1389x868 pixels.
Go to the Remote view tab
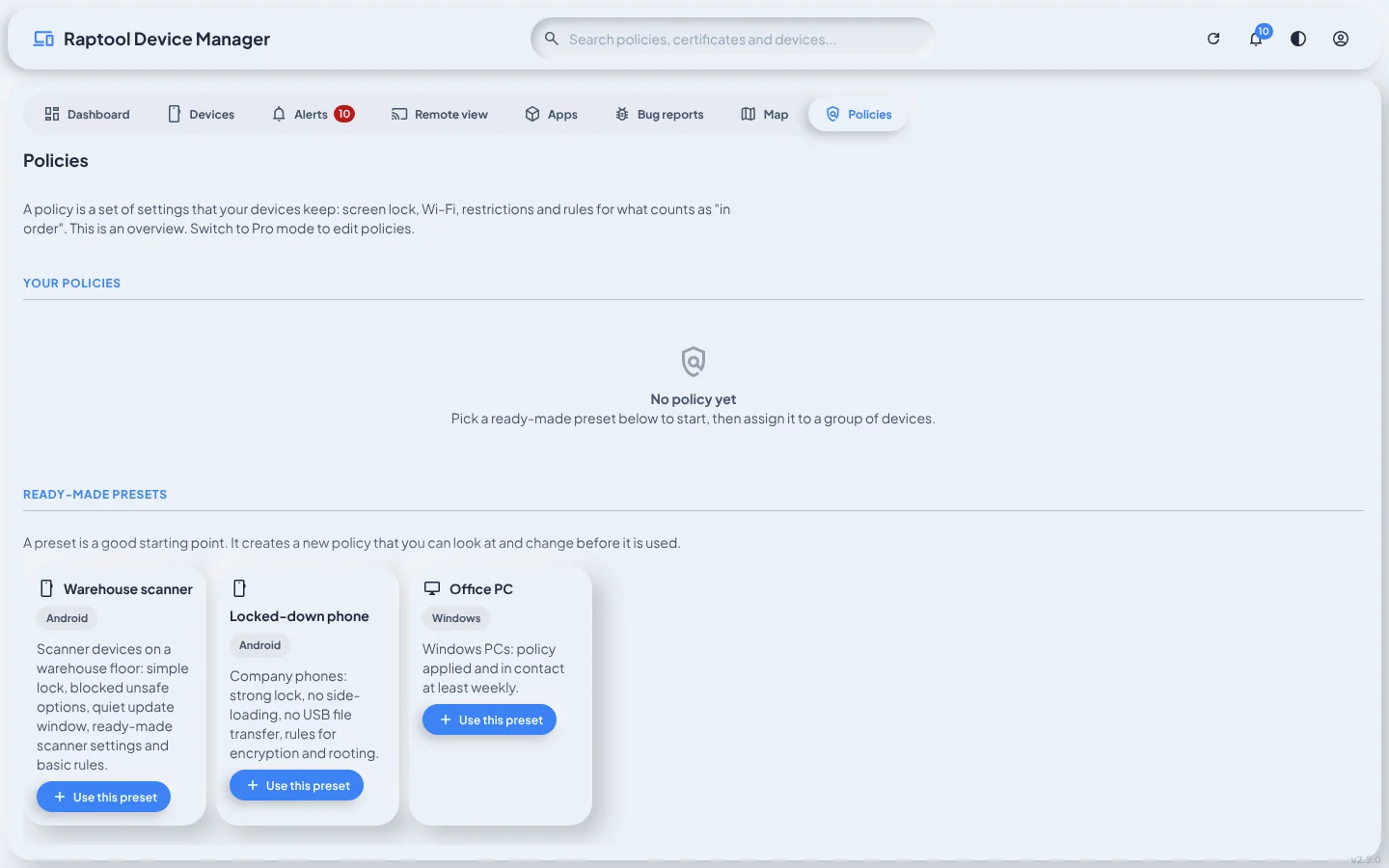[x=439, y=114]
